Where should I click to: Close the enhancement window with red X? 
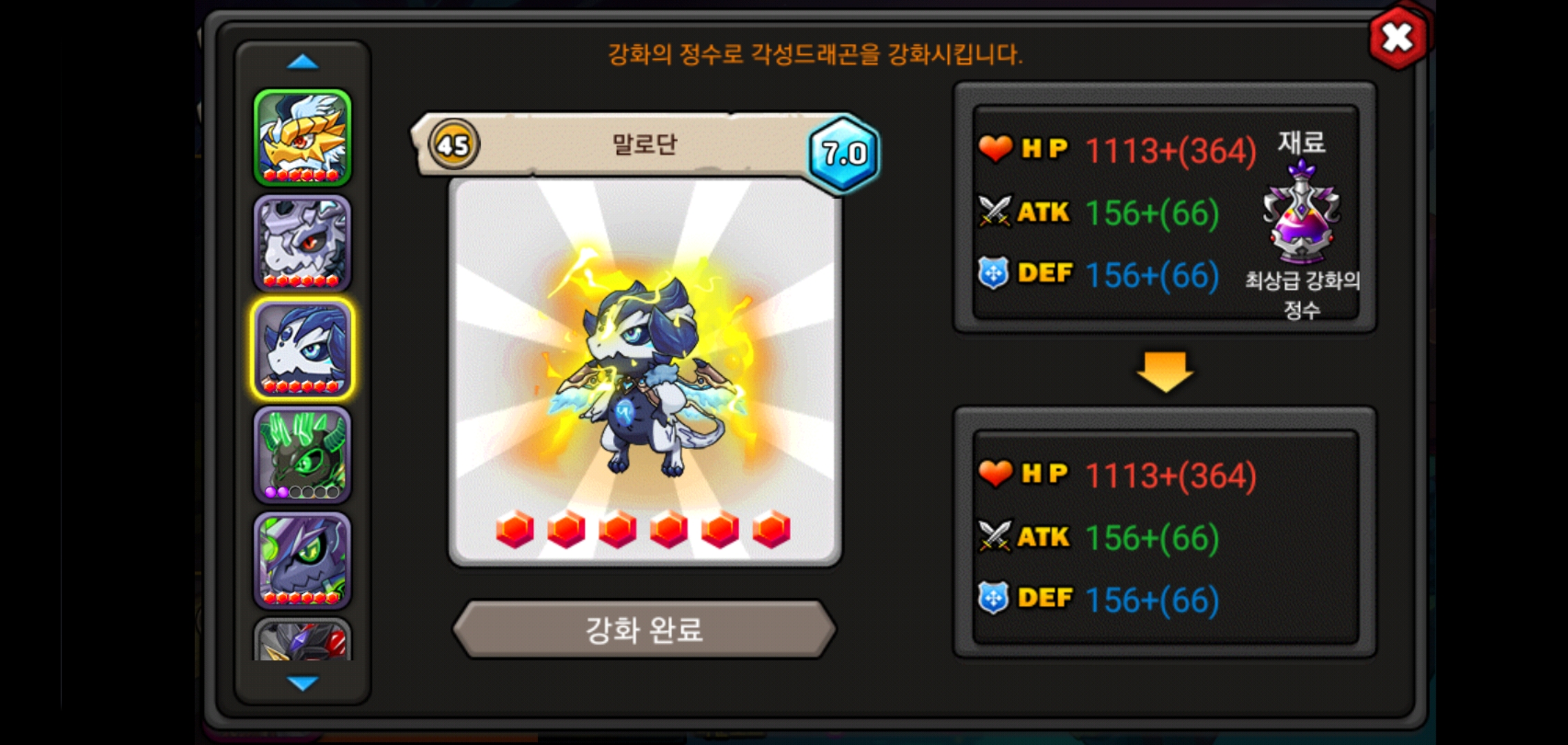point(1398,37)
